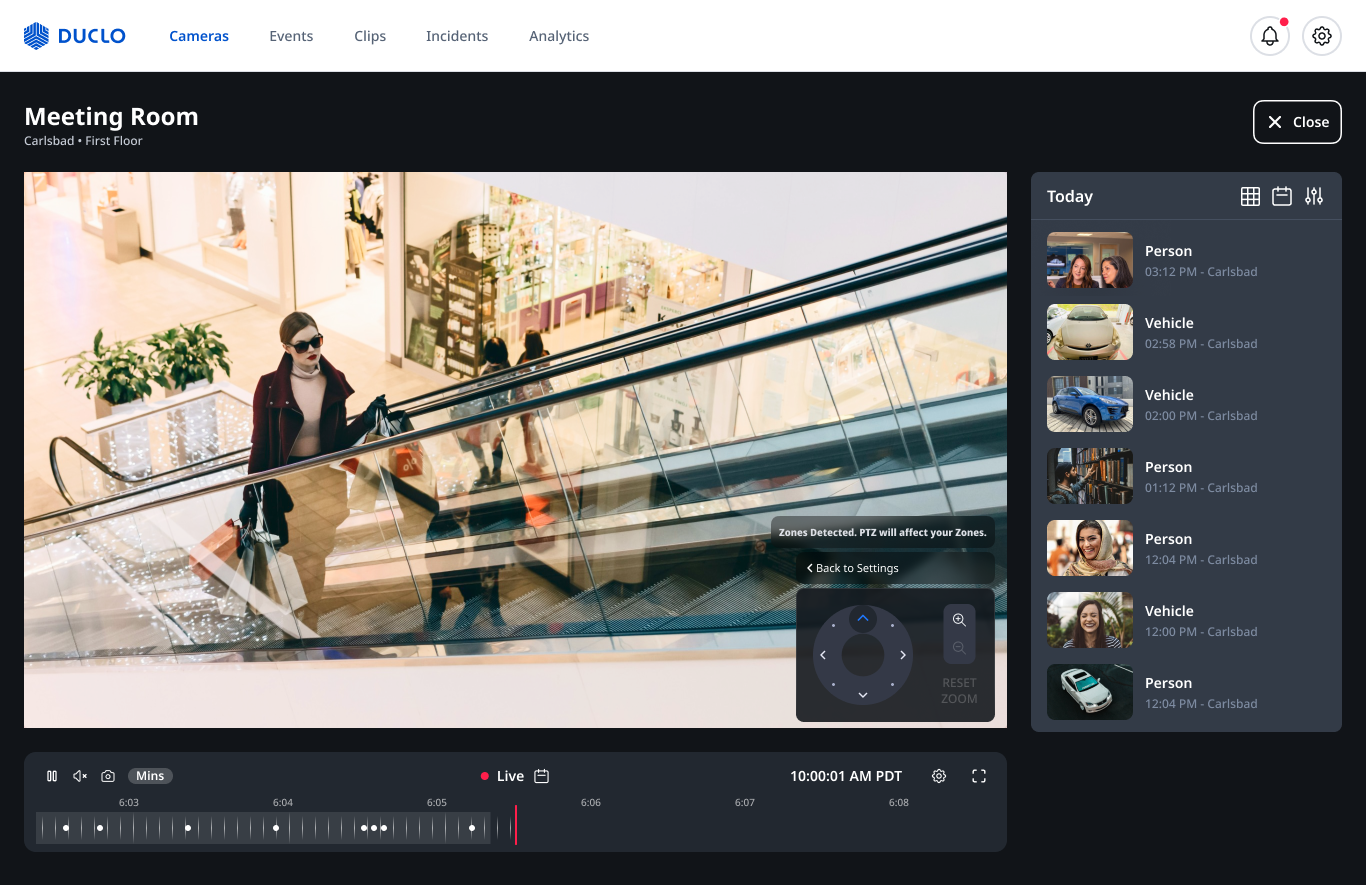Open the Cameras tab

(x=199, y=36)
